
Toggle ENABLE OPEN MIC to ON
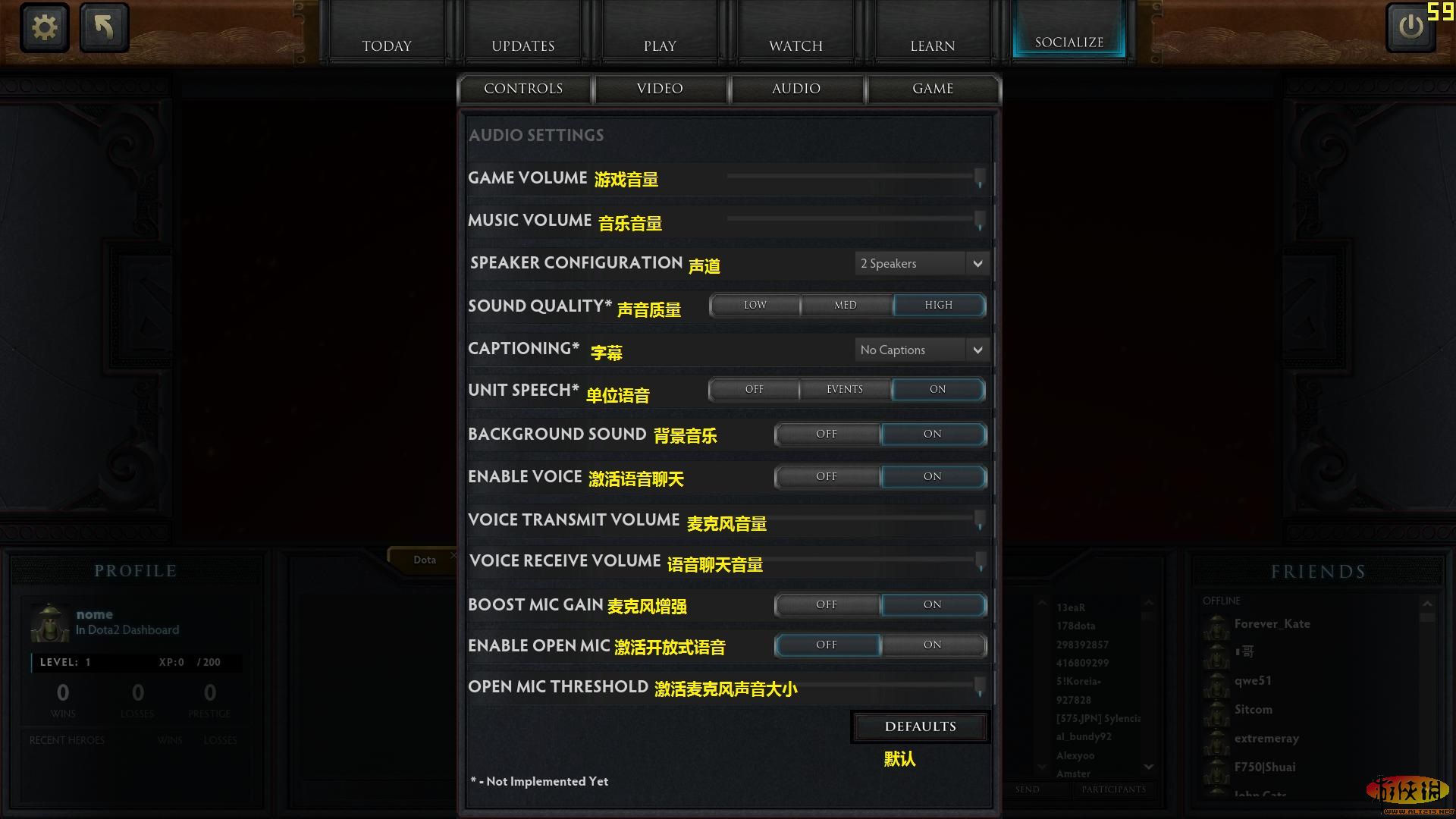(931, 644)
